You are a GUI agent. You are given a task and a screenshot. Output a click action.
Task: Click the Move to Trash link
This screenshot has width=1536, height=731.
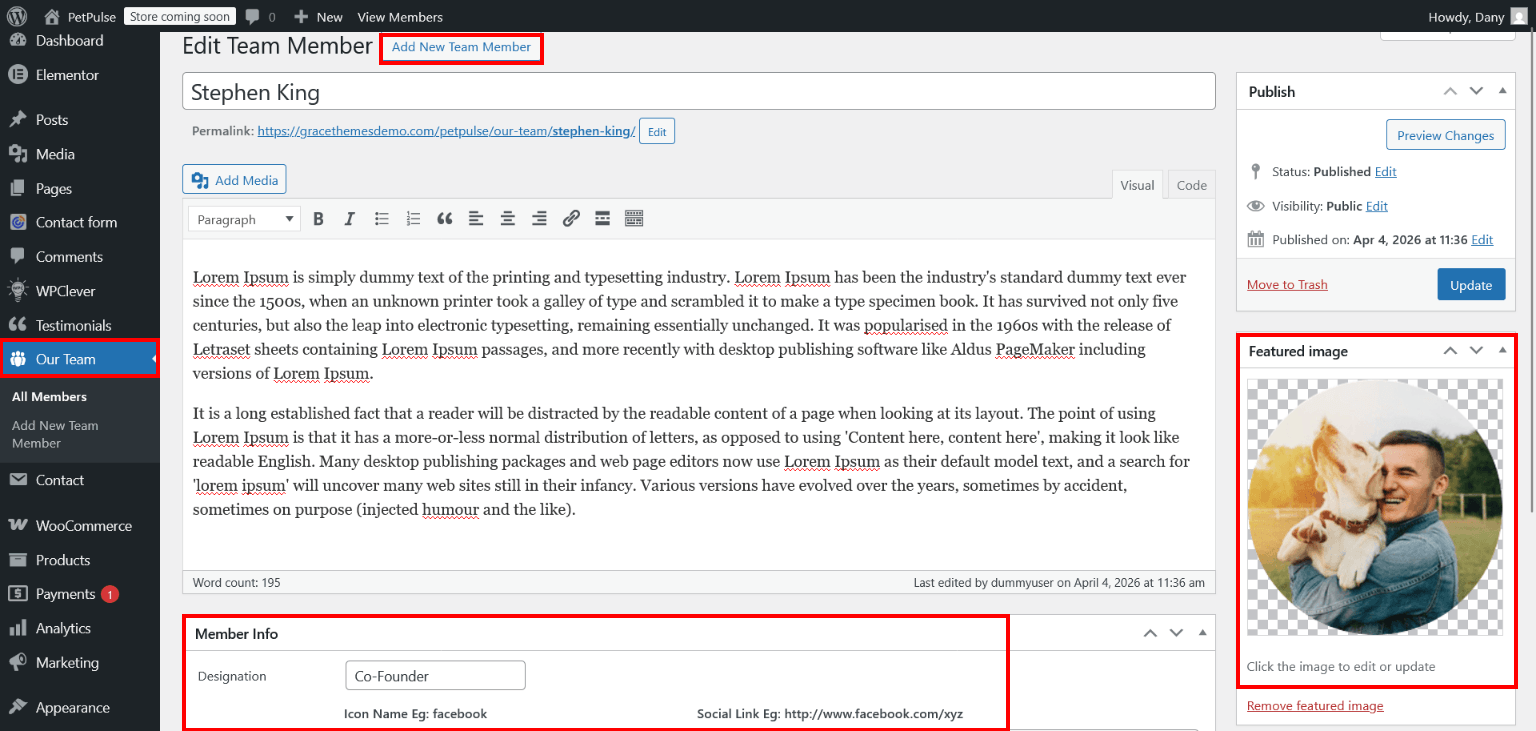[1287, 285]
